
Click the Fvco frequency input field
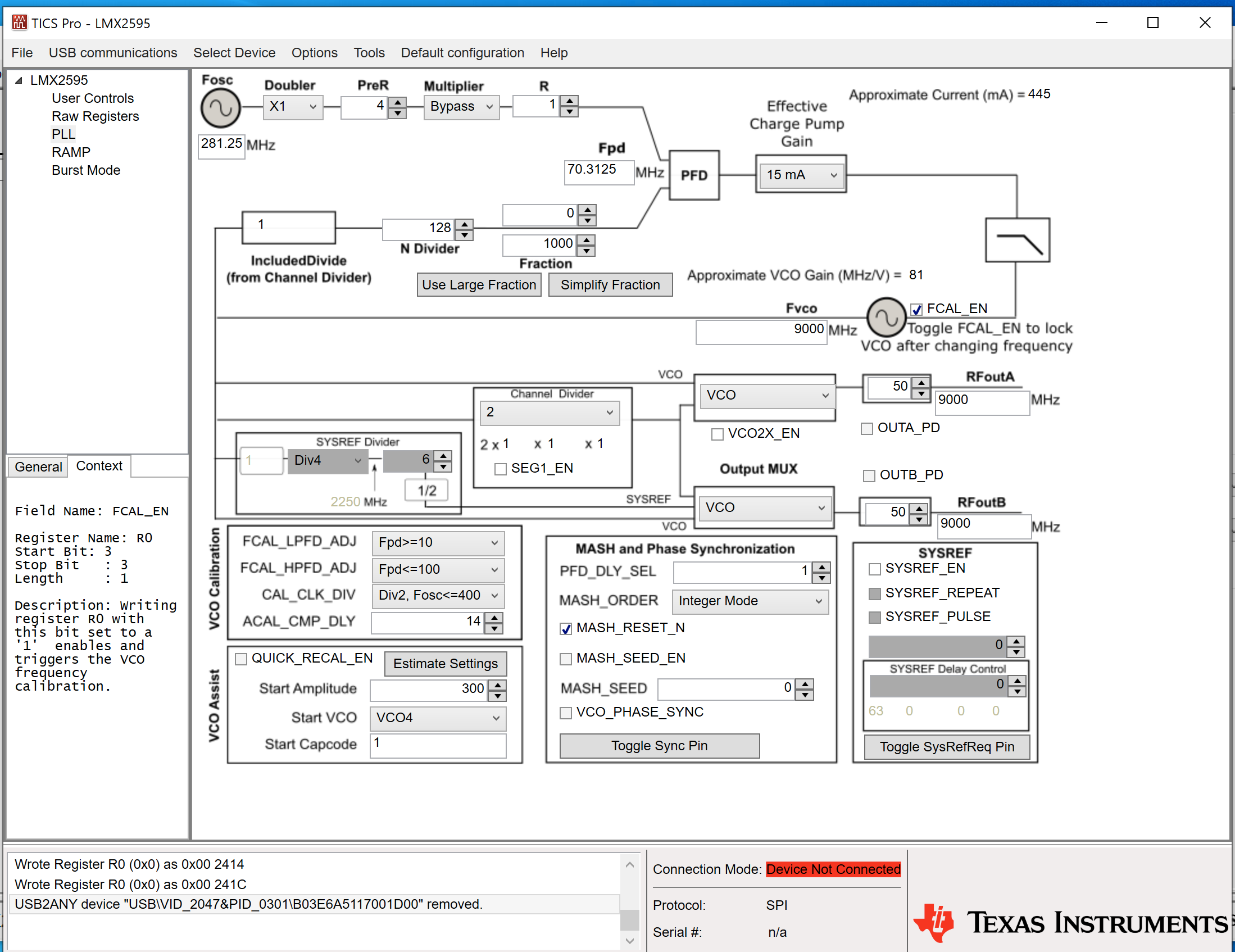point(761,331)
